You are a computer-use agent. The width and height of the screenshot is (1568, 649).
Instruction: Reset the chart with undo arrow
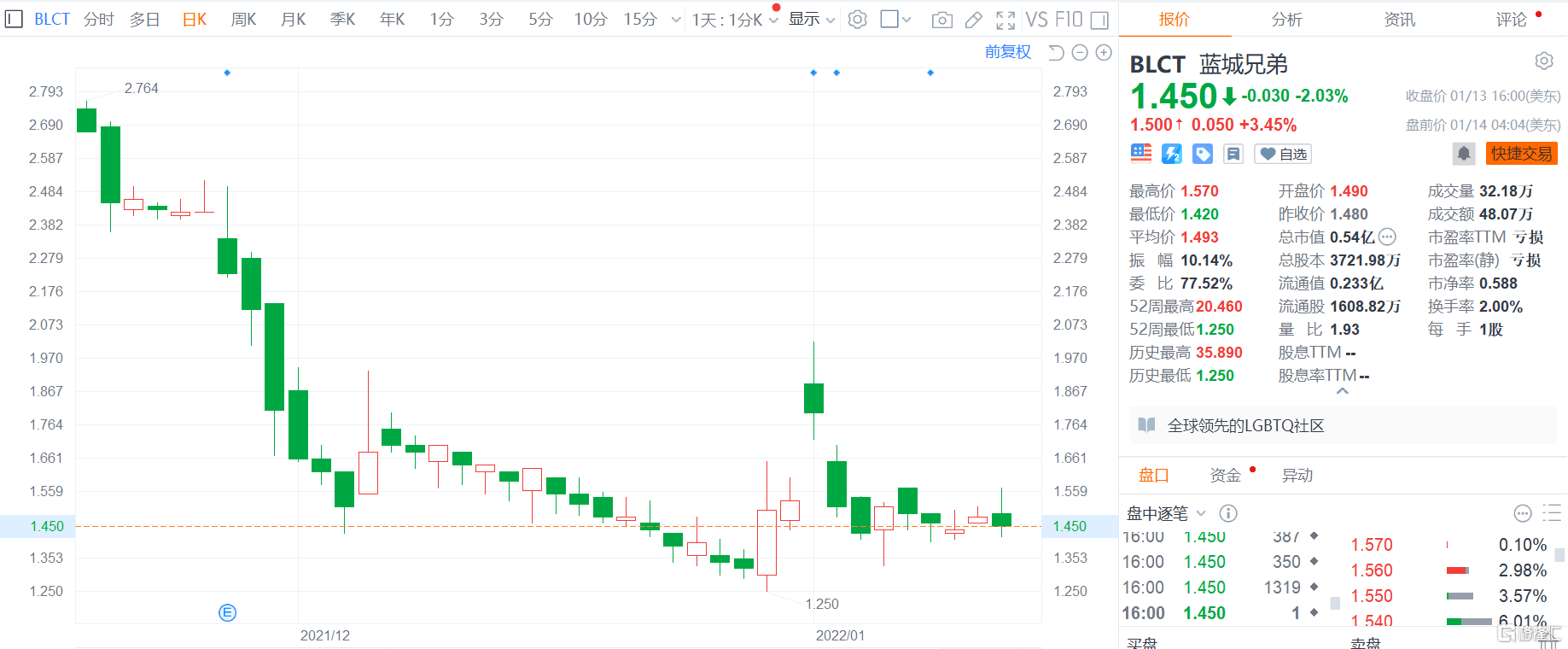[1056, 53]
